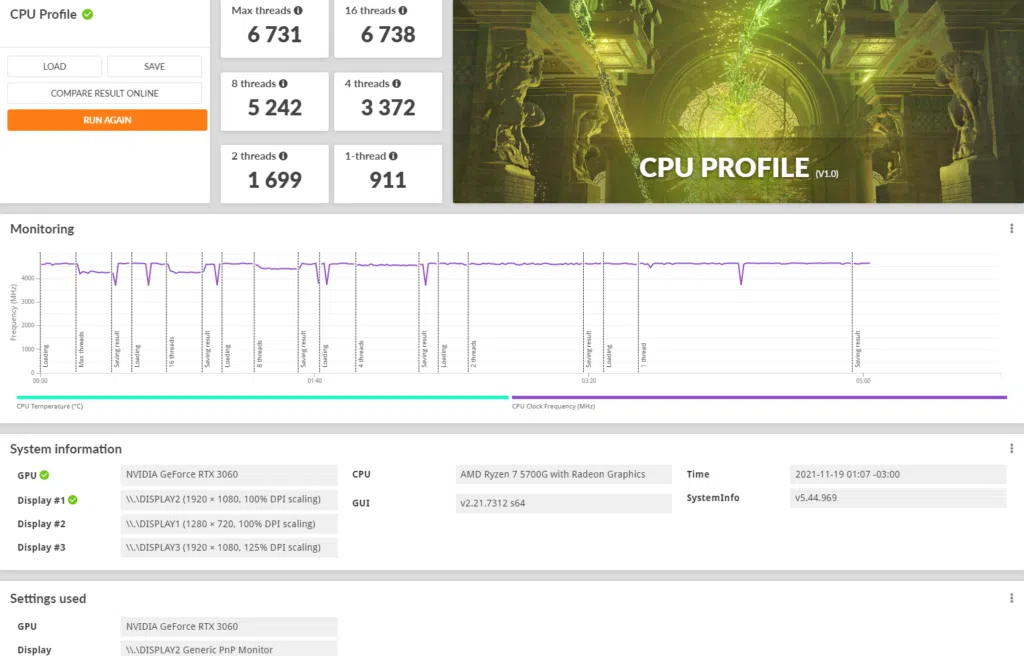Open the Monitoring three-dot options menu
The image size is (1024, 656).
1013,229
